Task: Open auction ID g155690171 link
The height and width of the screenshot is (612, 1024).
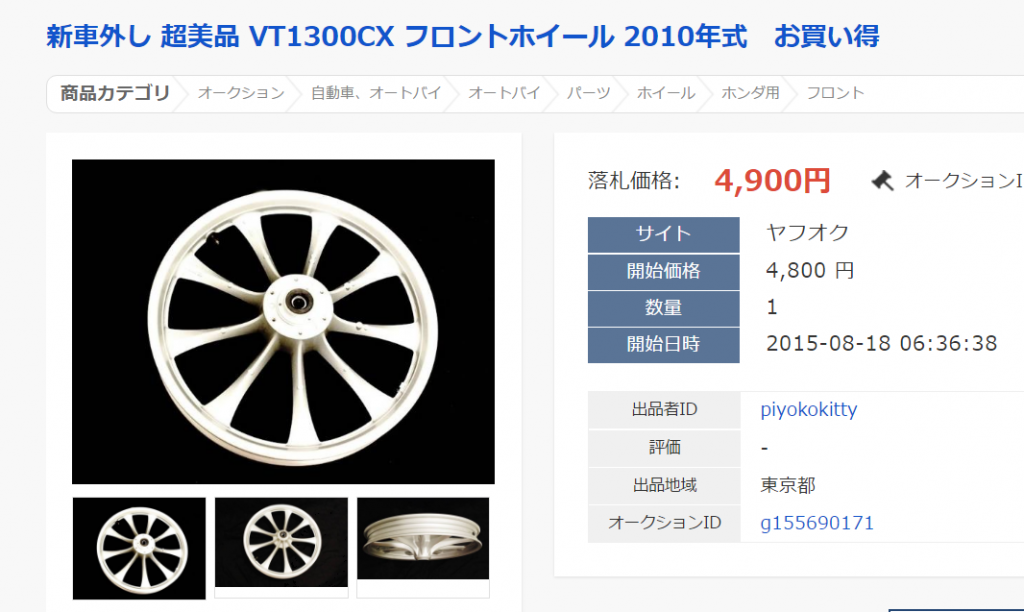Action: pos(817,523)
